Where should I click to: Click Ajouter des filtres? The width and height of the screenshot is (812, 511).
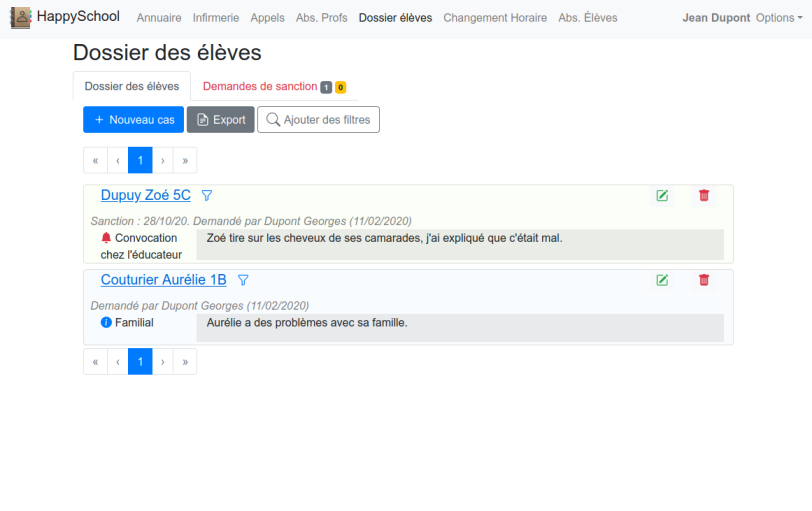[318, 120]
